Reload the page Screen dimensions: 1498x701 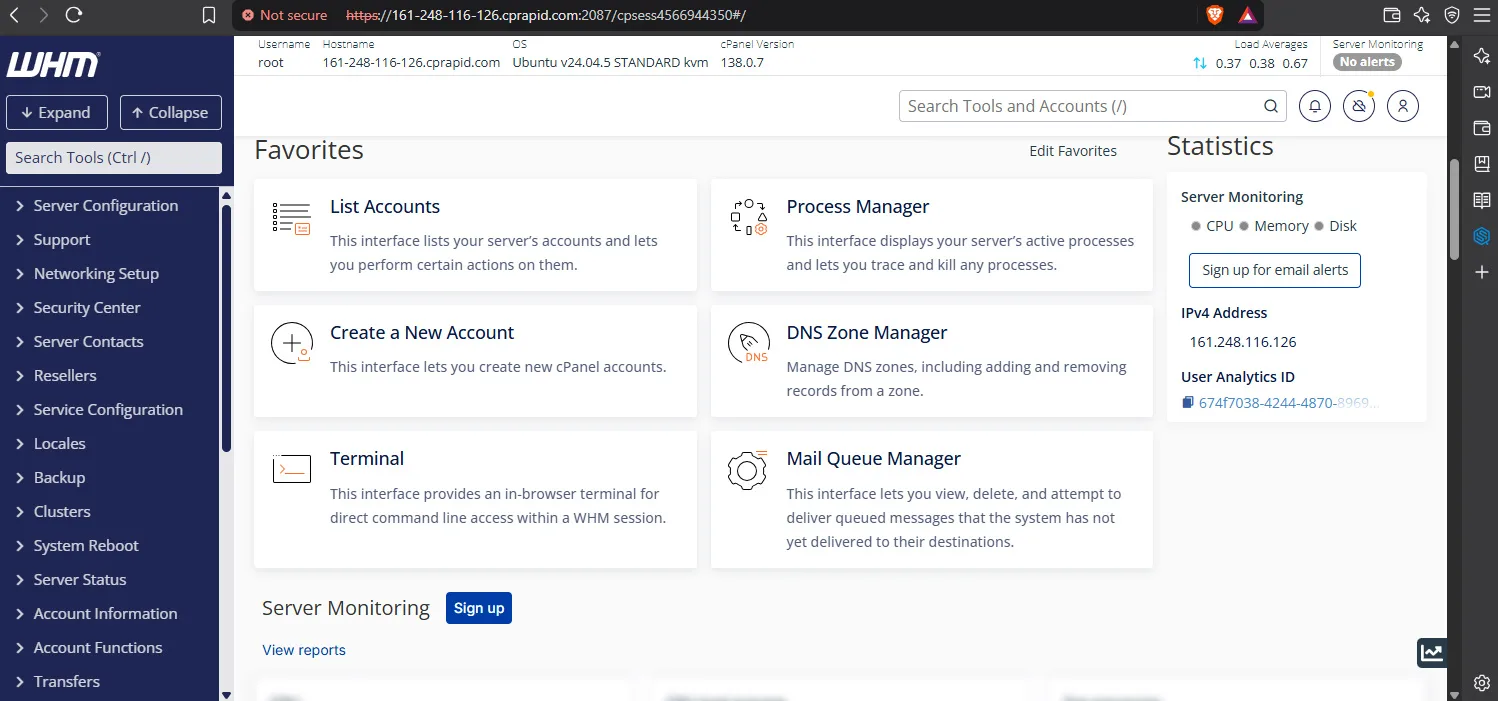[74, 15]
